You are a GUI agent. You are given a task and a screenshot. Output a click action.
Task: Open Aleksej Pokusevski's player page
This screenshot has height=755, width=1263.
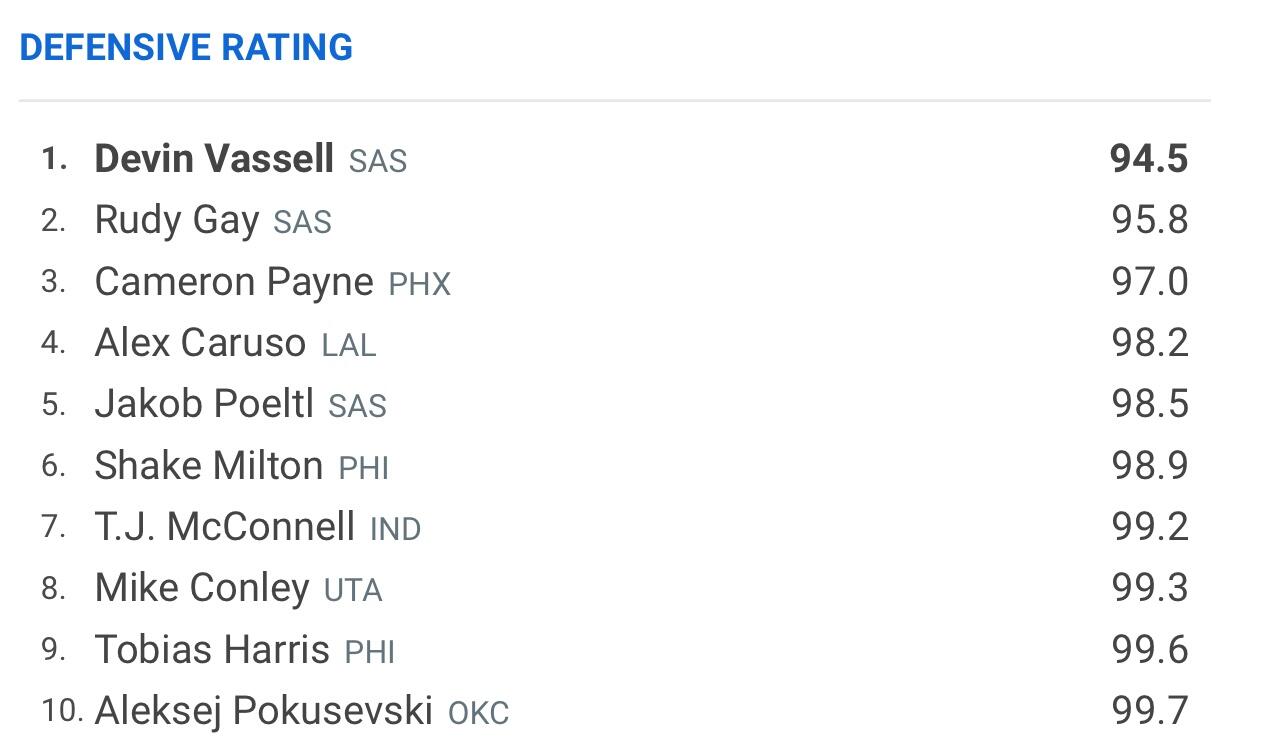click(264, 711)
